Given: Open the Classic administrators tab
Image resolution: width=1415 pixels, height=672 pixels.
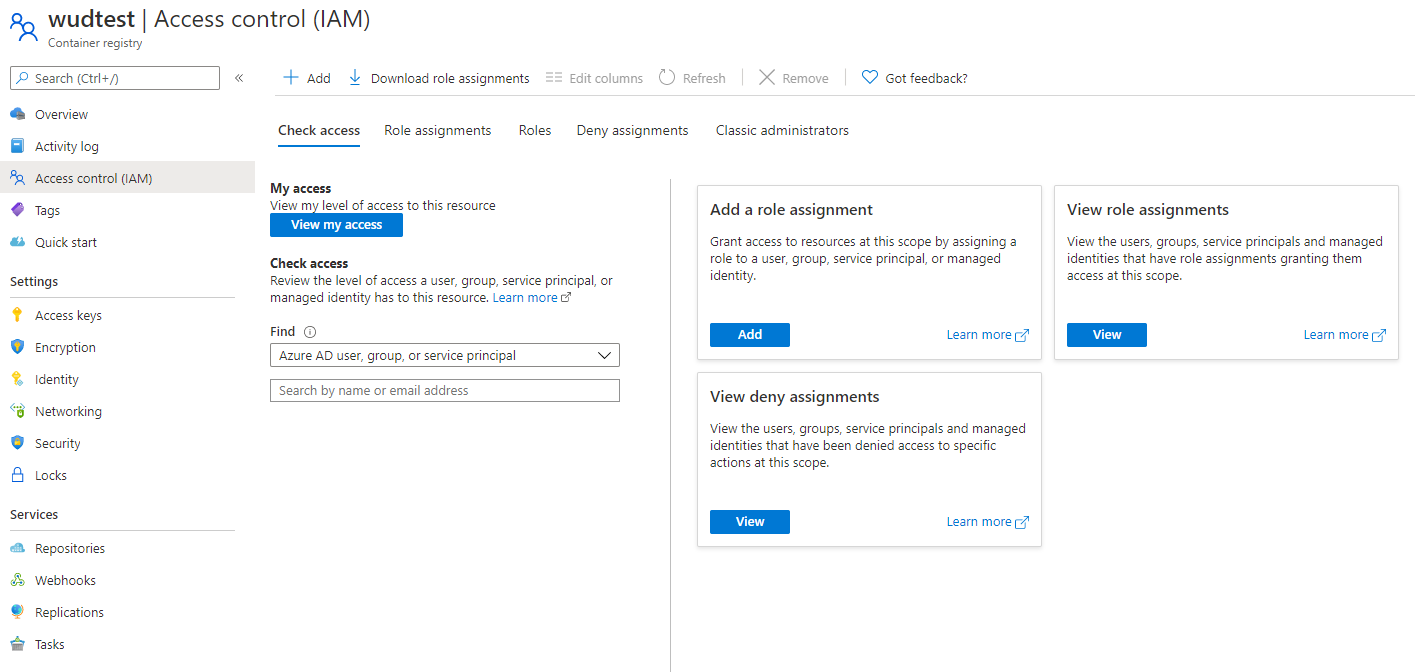Looking at the screenshot, I should 782,130.
